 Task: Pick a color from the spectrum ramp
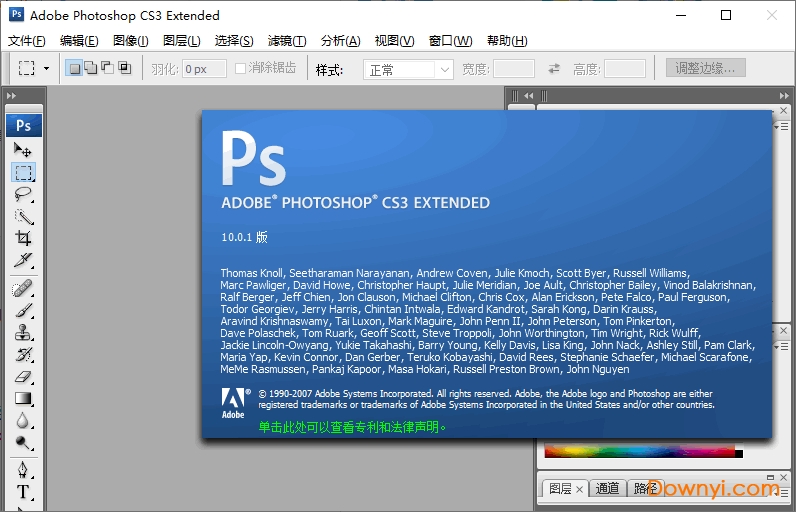tap(640, 452)
